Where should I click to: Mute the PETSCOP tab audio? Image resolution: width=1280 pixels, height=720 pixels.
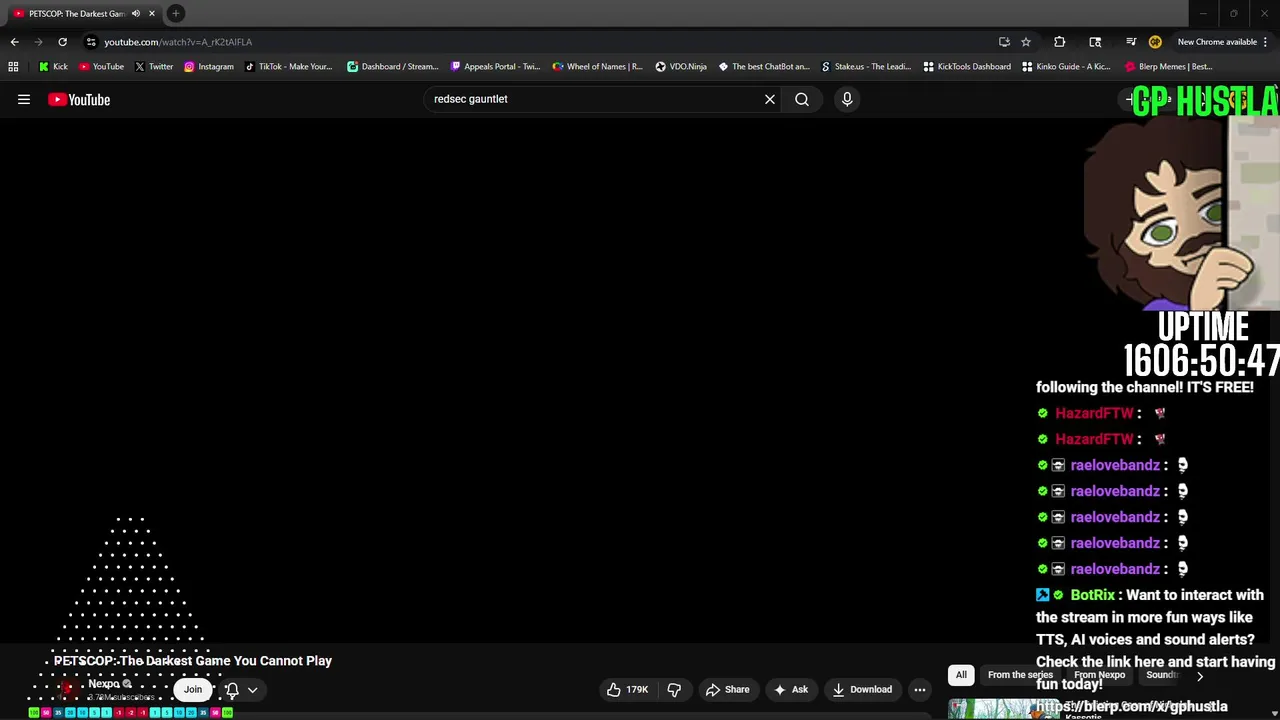point(136,13)
